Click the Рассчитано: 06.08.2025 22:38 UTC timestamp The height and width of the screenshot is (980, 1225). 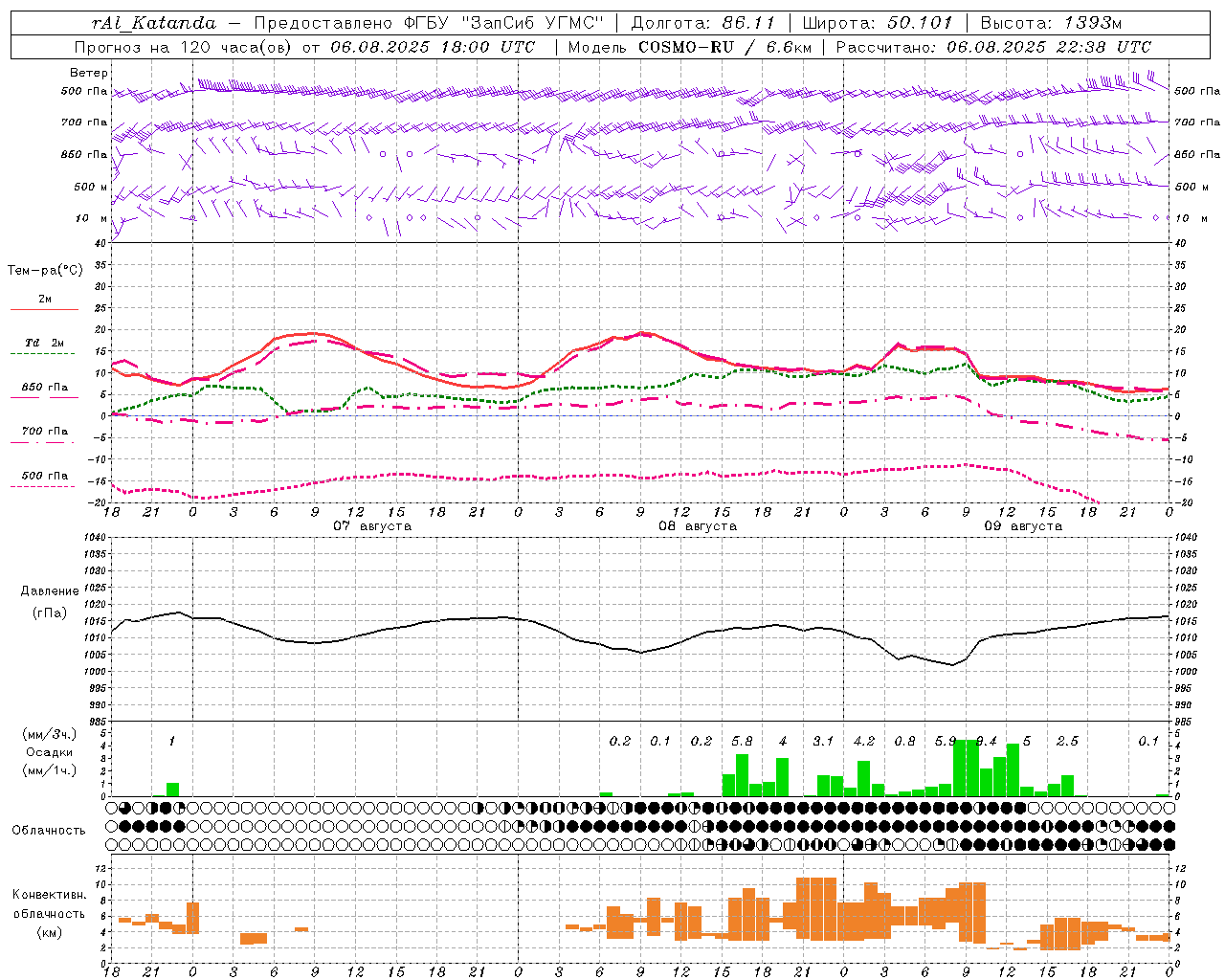coord(993,47)
